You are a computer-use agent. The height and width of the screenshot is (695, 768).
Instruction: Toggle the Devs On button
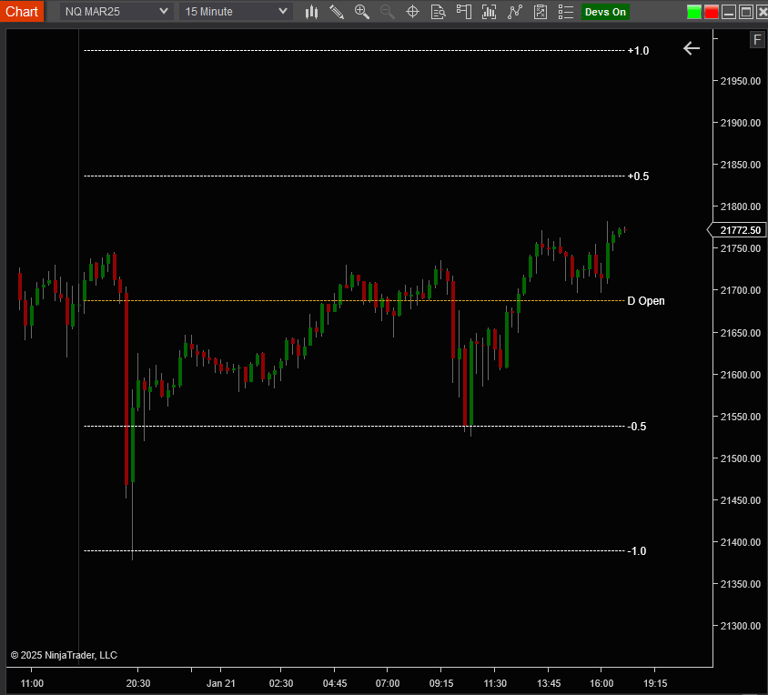(605, 12)
